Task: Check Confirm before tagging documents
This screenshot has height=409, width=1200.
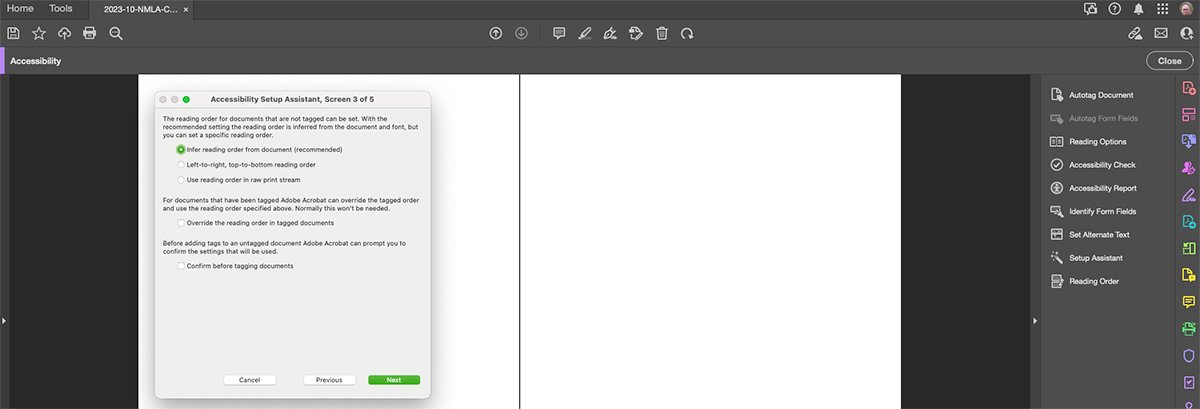Action: 181,266
